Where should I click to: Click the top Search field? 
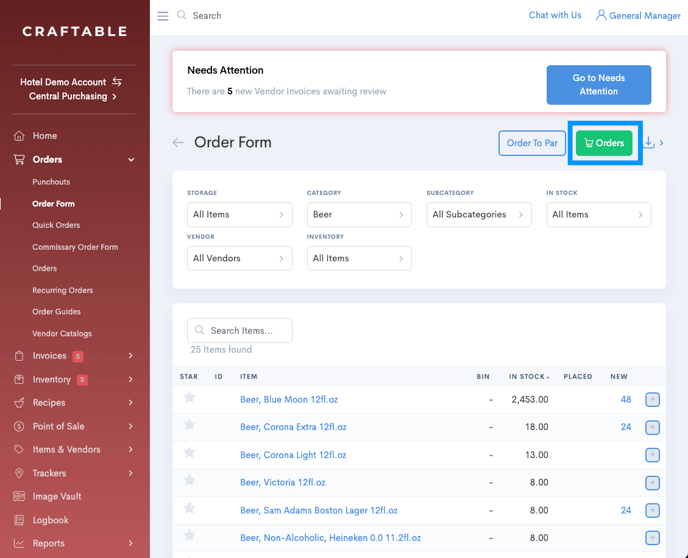click(207, 16)
